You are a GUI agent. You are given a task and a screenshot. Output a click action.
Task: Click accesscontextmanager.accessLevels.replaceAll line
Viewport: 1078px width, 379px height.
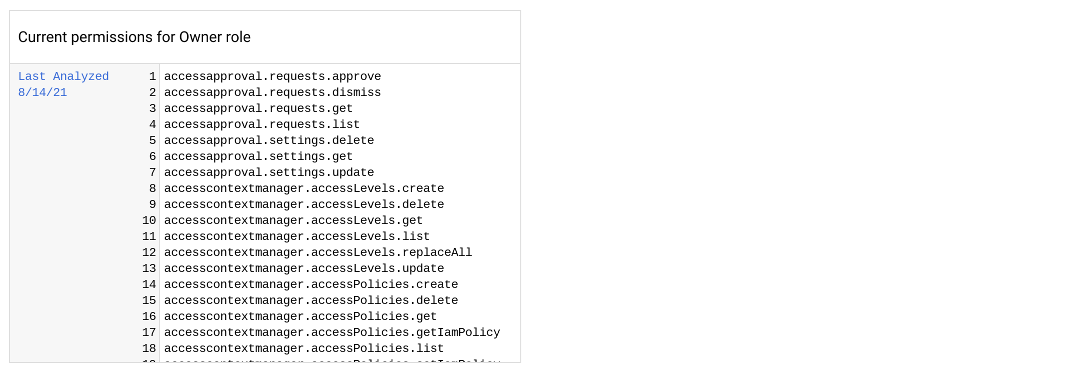pos(318,252)
